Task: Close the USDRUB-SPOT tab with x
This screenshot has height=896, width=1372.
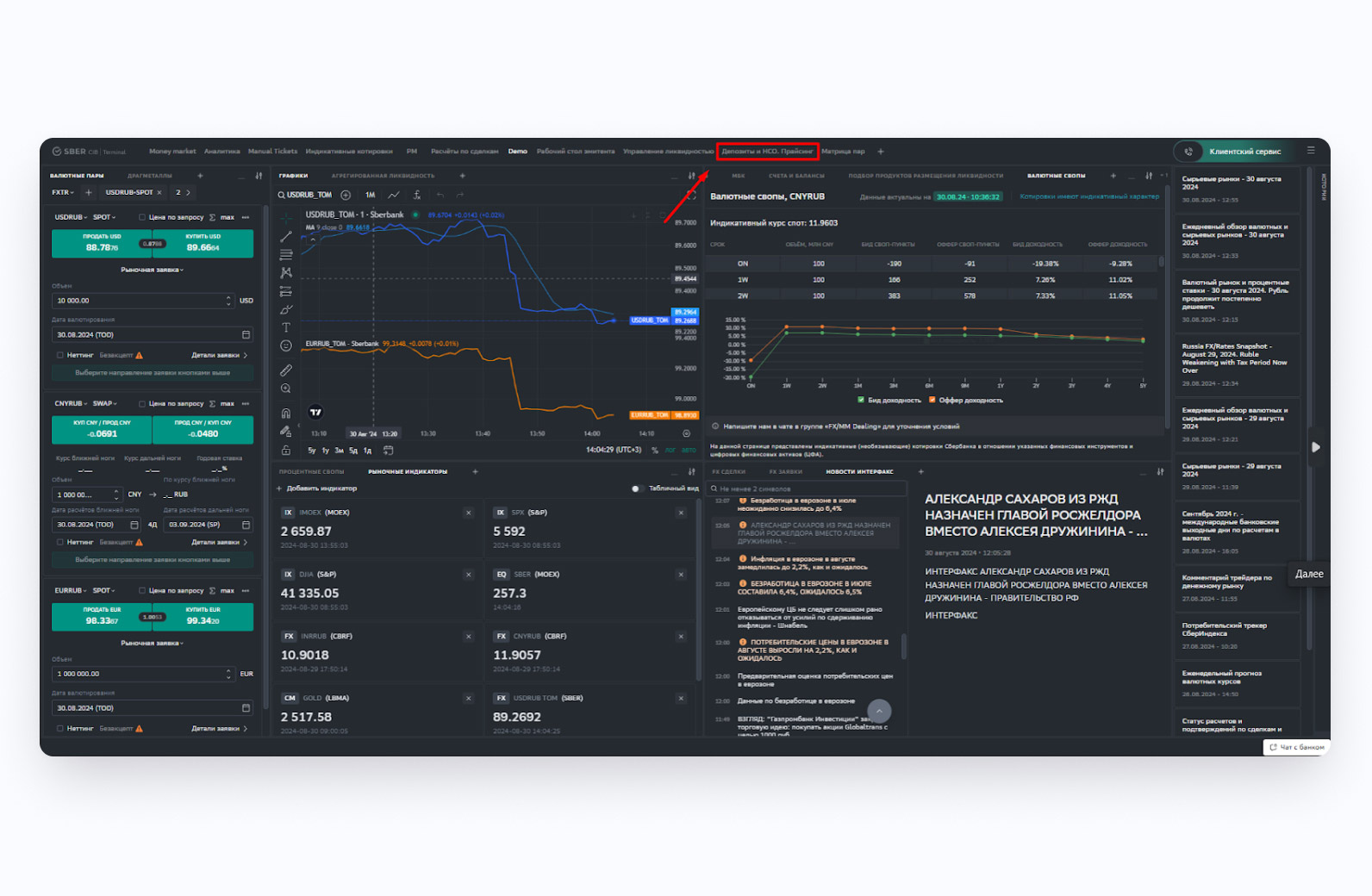Action: click(x=159, y=192)
